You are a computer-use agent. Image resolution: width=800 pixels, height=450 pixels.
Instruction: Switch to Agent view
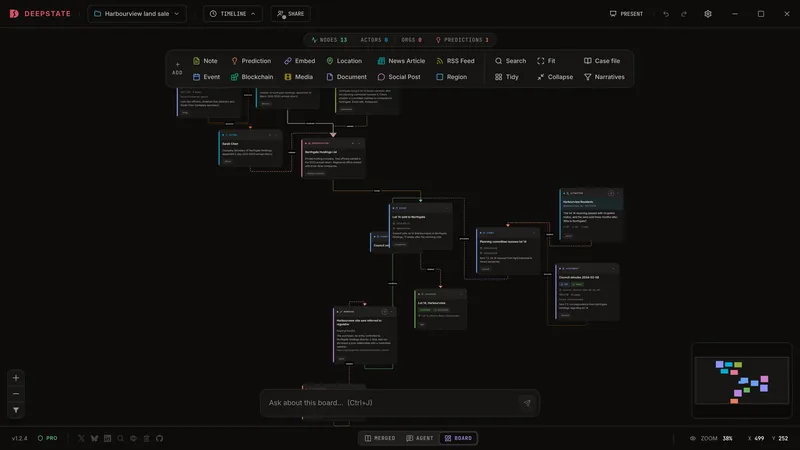pyautogui.click(x=419, y=438)
